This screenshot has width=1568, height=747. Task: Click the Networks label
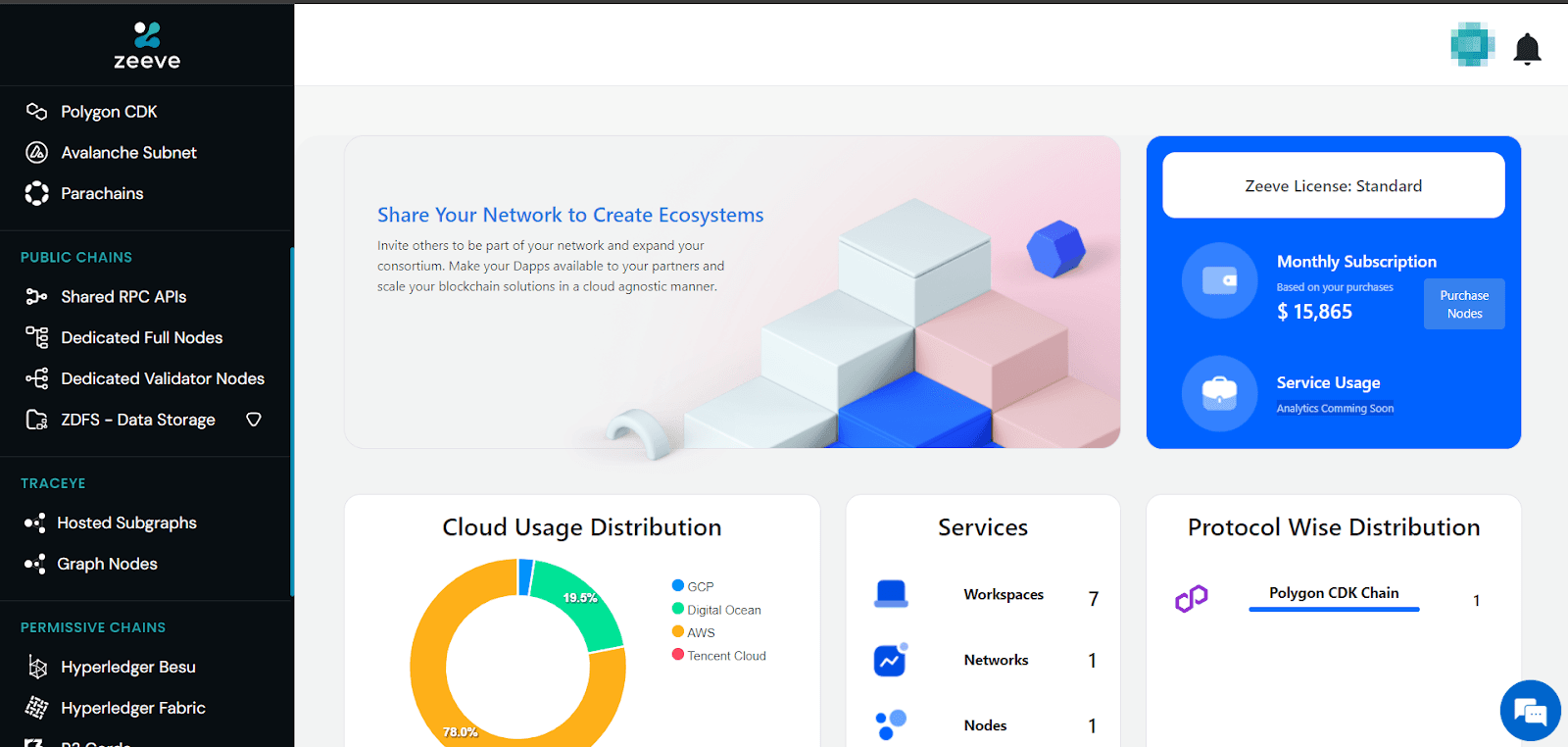996,661
